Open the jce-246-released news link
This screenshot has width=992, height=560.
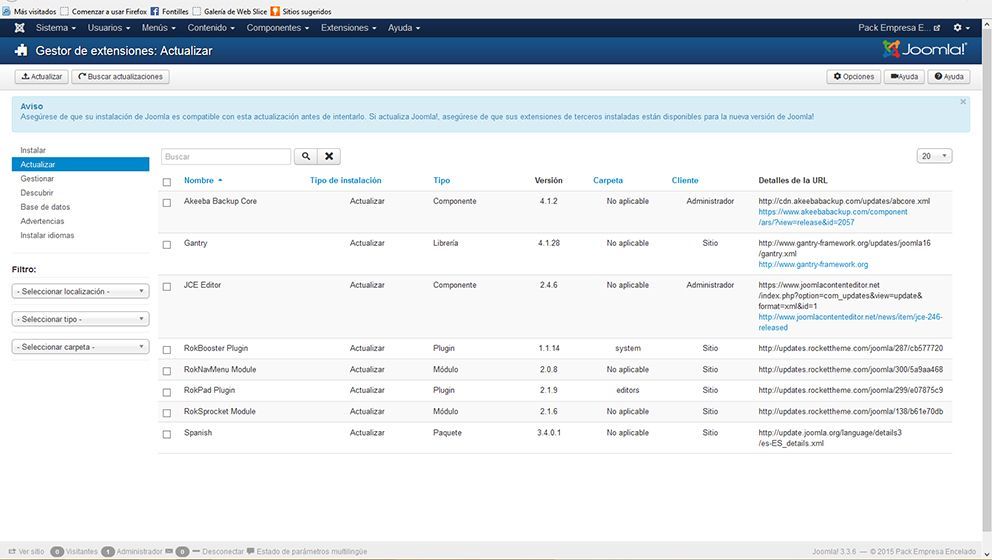click(x=850, y=322)
